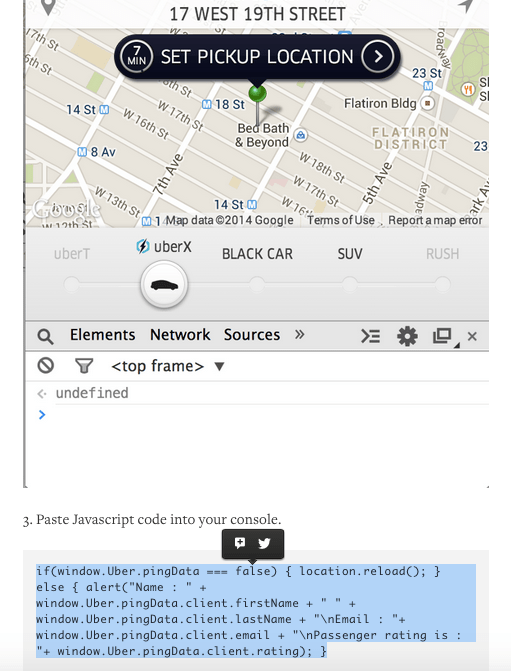Click the lower 14 St subway icon near 'Map data'

pos(252,205)
